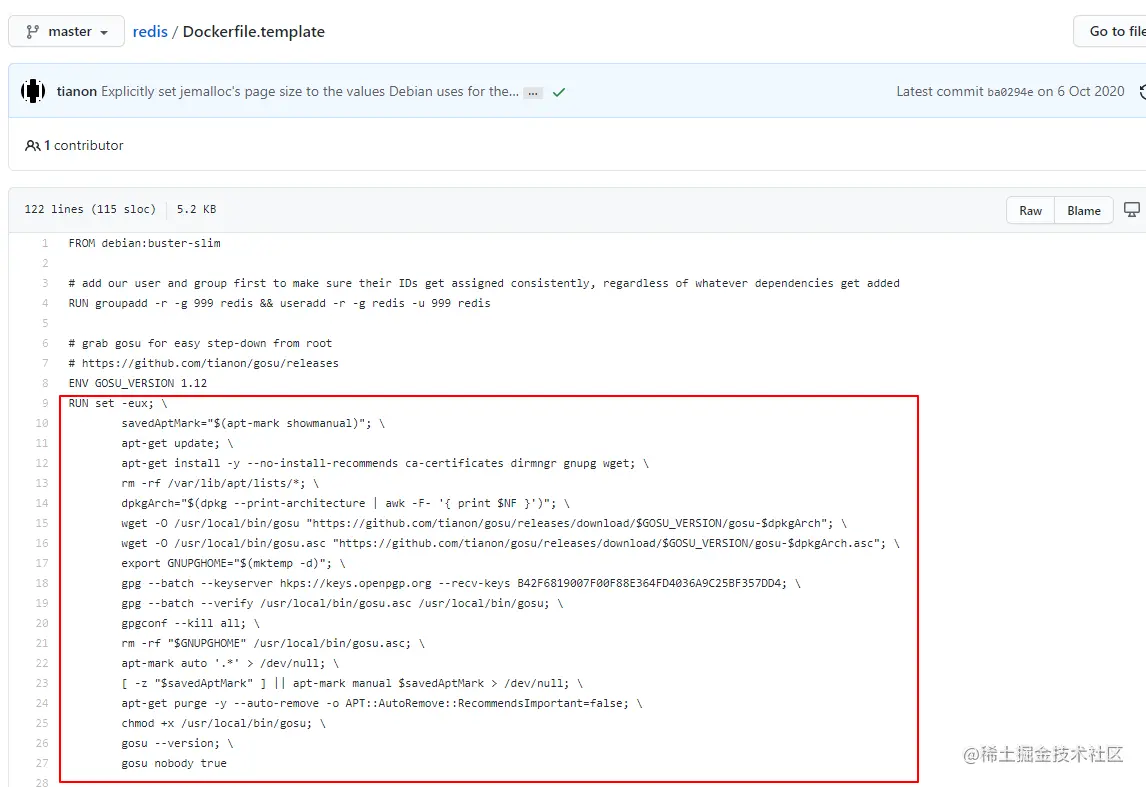Screen dimensions: 1146x787
Task: Open the redis repository link
Action: [150, 31]
